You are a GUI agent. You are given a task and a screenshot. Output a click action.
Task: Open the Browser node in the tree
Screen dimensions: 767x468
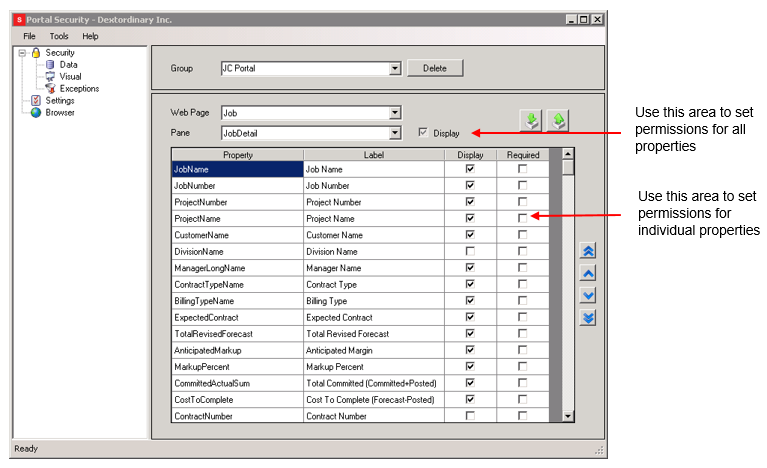coord(59,113)
